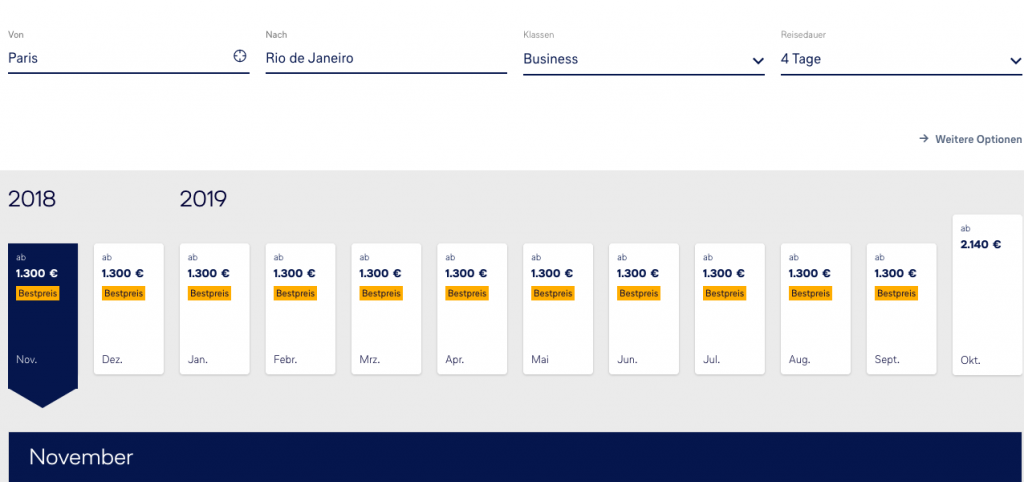Select the Dez. month price card
Image resolution: width=1024 pixels, height=482 pixels.
[129, 309]
